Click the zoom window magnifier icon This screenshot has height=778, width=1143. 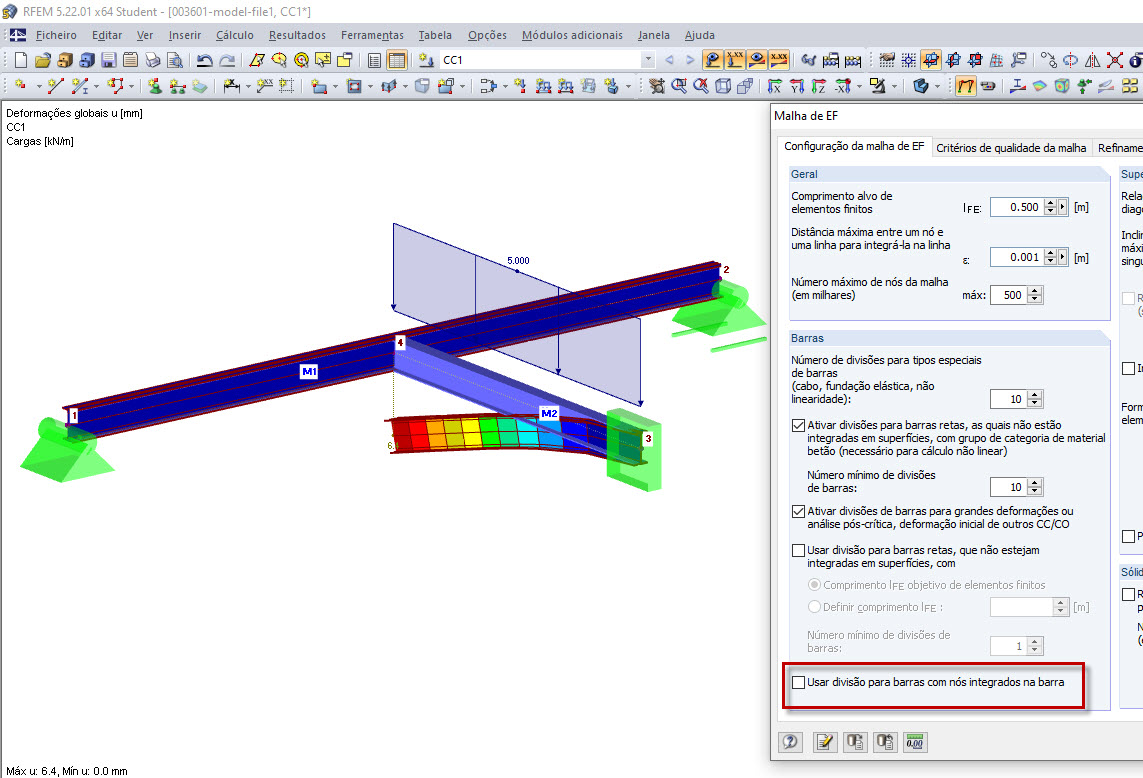pos(679,86)
